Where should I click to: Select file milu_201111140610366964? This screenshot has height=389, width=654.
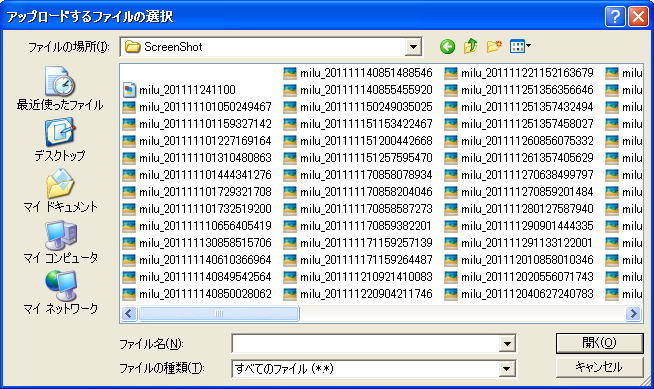pos(197,260)
